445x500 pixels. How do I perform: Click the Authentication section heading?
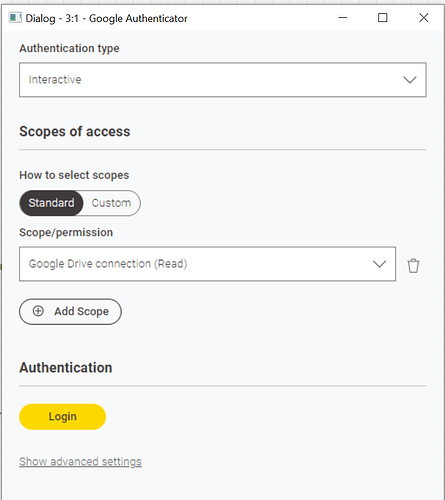coord(66,368)
